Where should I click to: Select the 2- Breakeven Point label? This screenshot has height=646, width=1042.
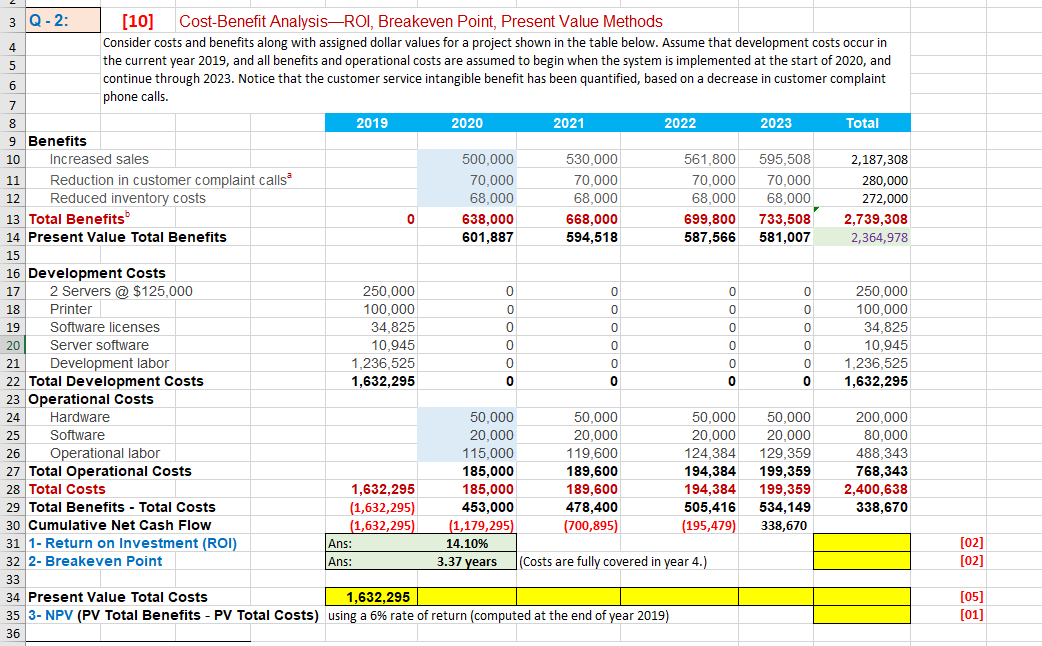coord(95,561)
